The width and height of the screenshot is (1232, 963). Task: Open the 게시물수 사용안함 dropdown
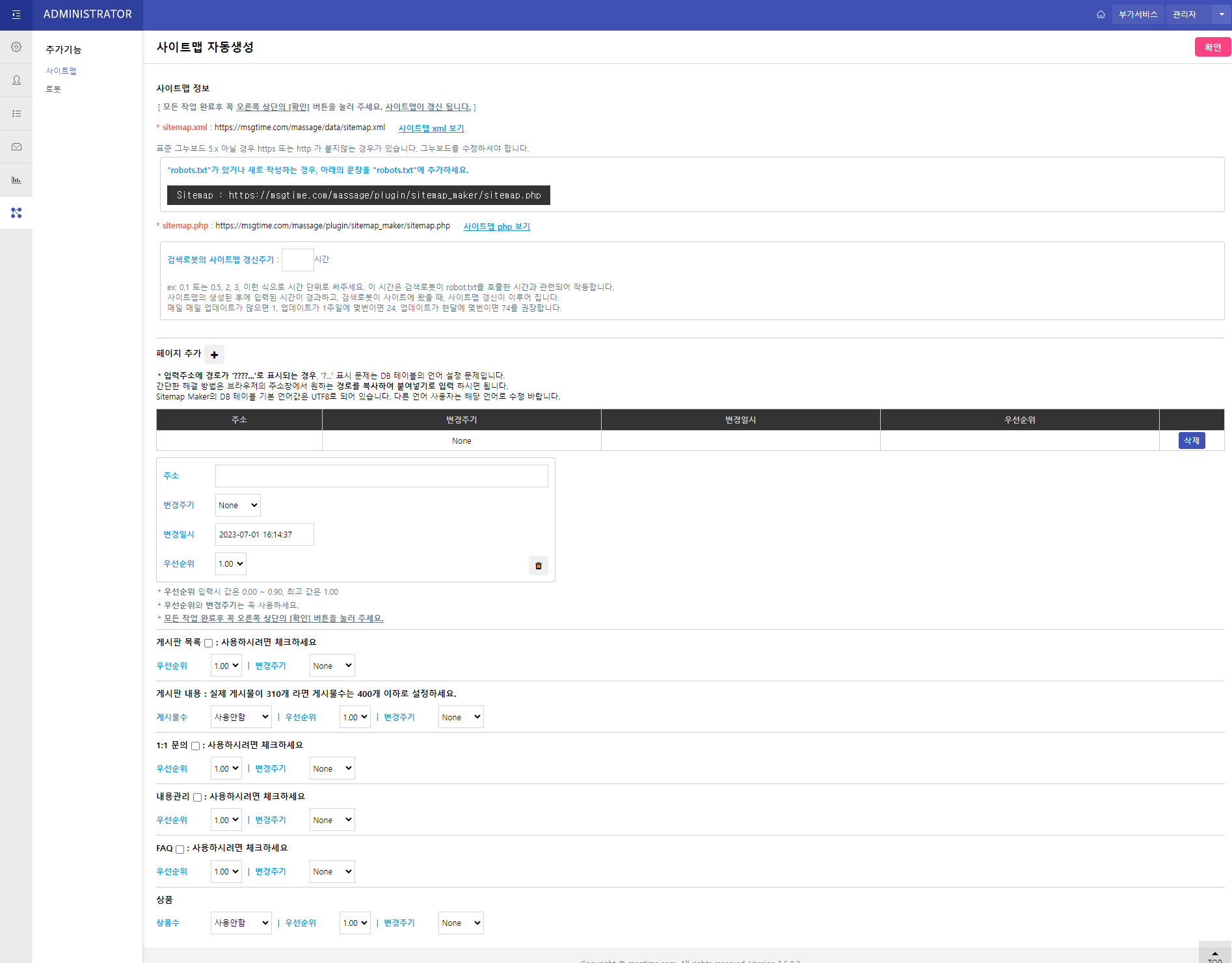(241, 717)
